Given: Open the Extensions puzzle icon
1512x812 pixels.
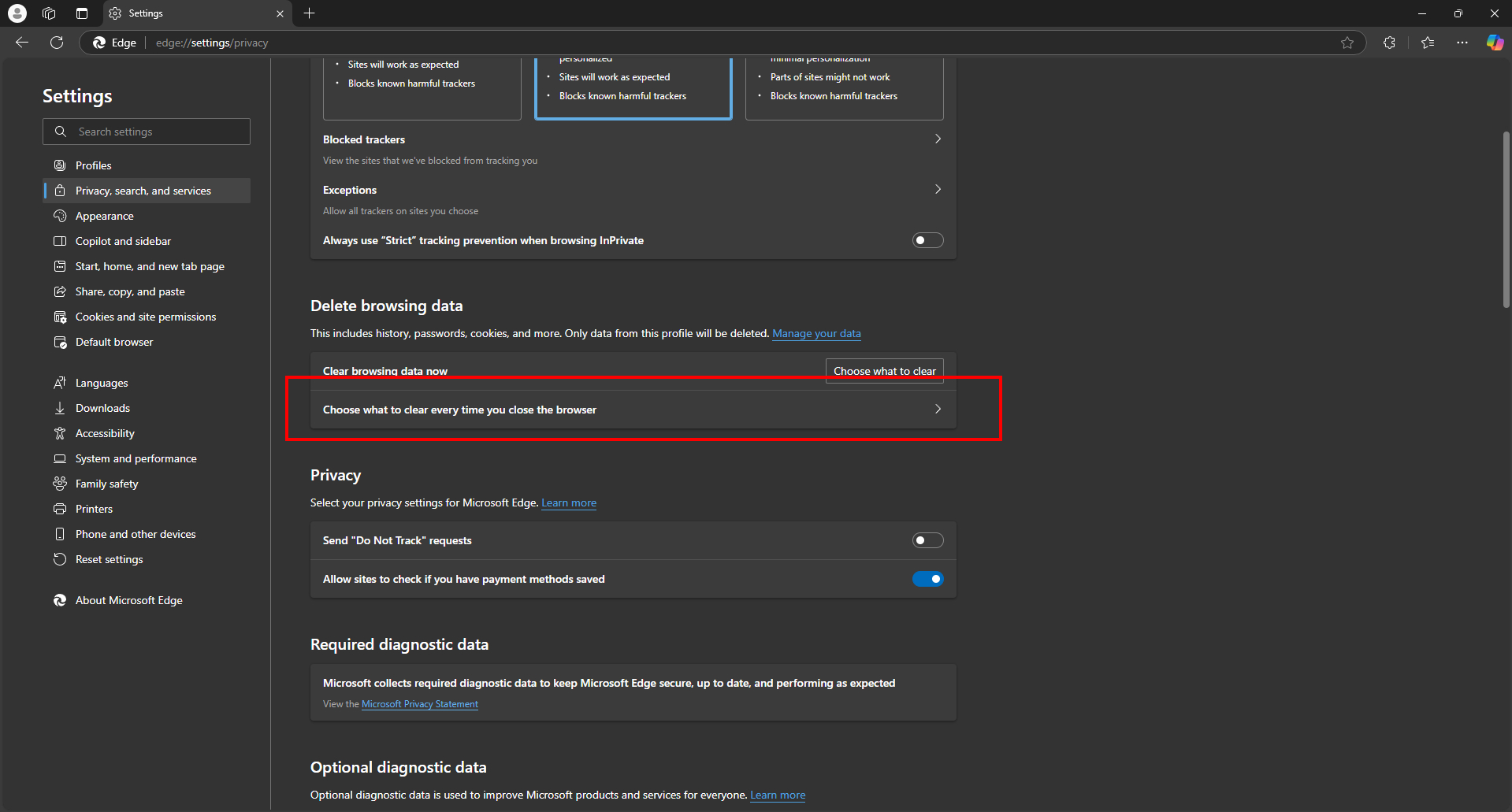Looking at the screenshot, I should click(1389, 43).
